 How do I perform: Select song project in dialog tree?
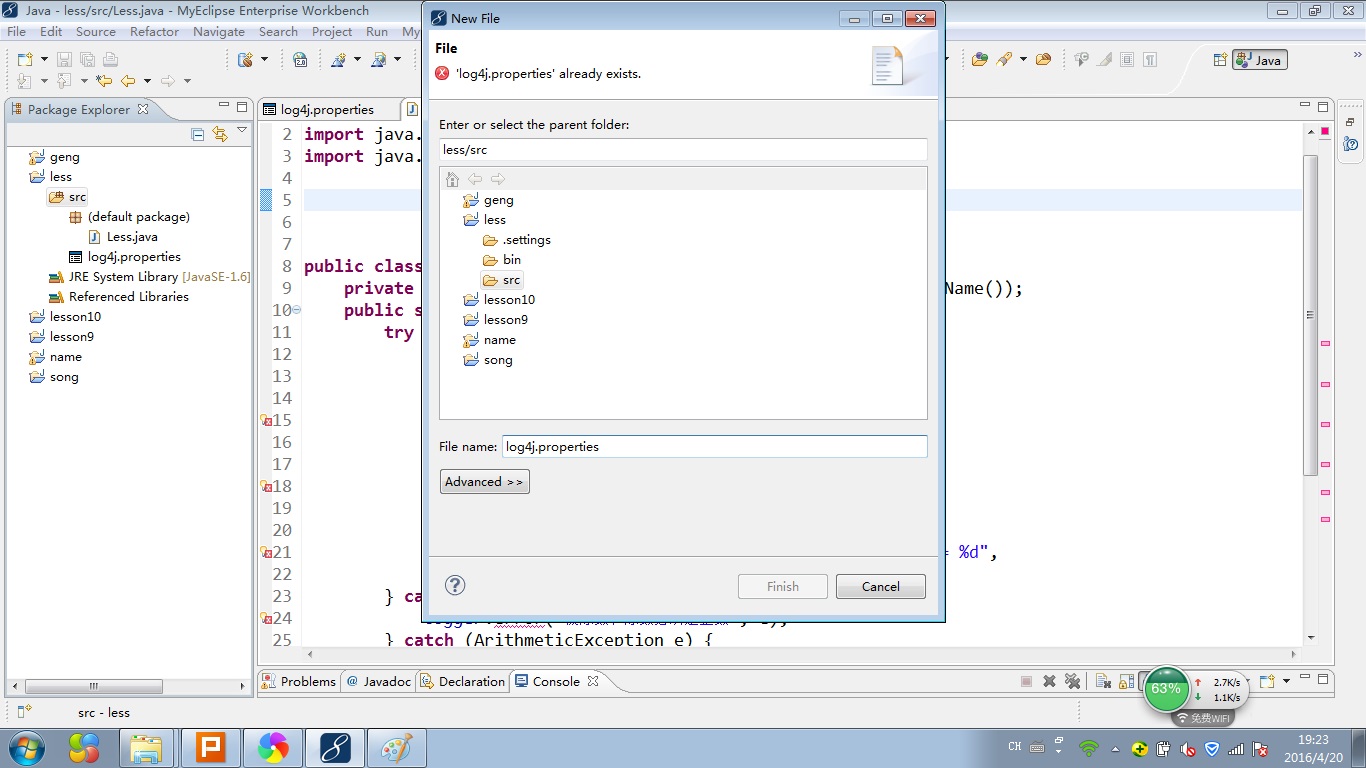coord(488,360)
